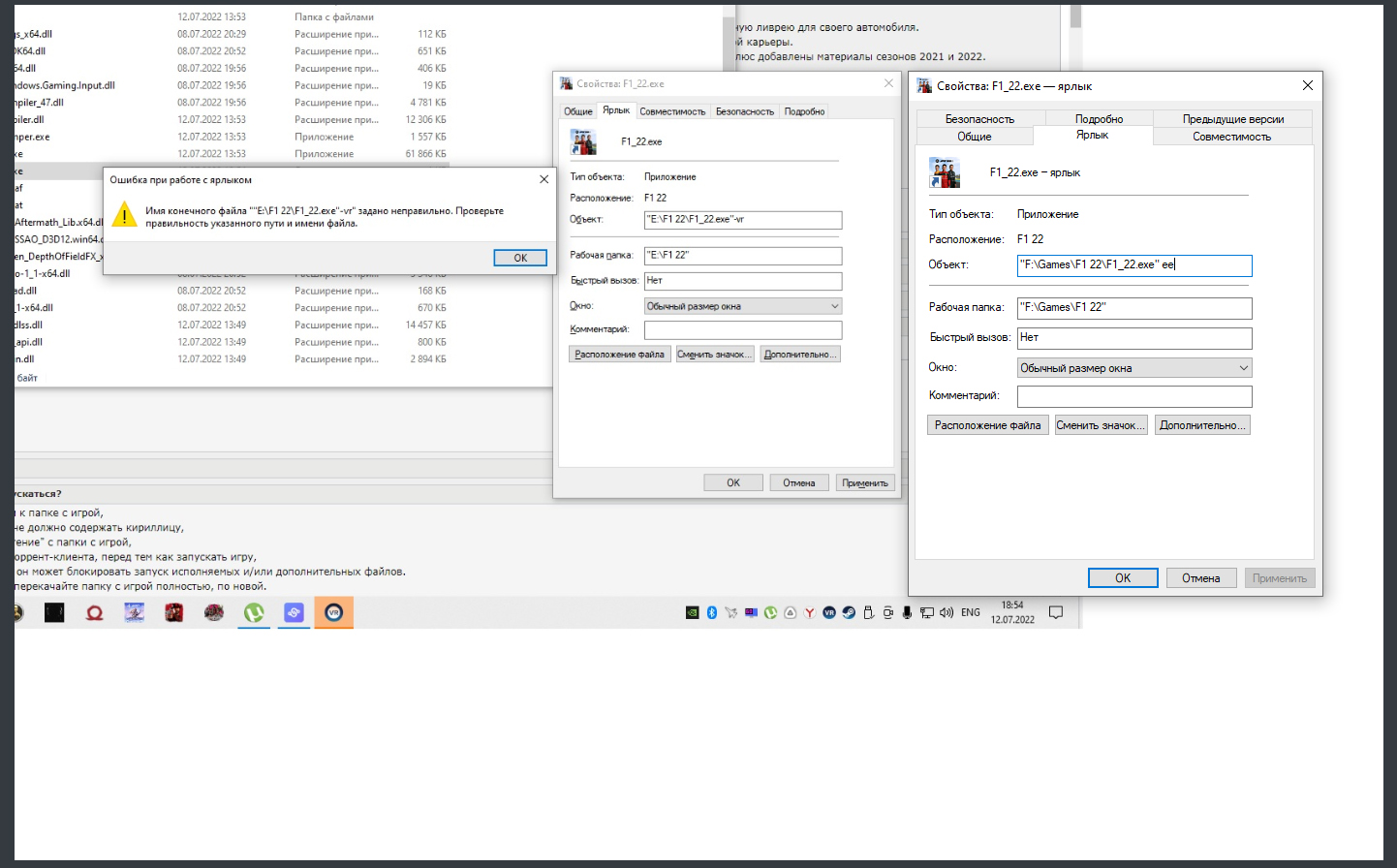Click the uTorrent icon in the taskbar

pyautogui.click(x=254, y=612)
